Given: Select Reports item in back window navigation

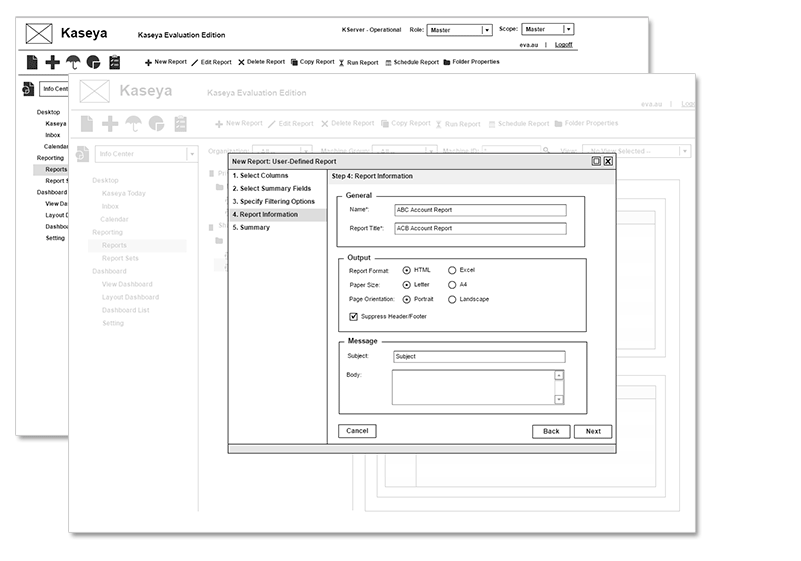Looking at the screenshot, I should [56, 170].
